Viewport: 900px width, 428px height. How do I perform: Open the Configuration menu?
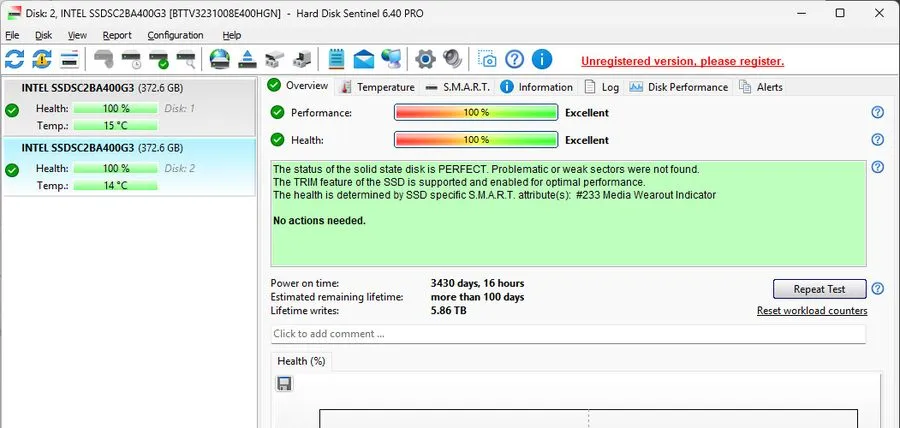pyautogui.click(x=175, y=36)
